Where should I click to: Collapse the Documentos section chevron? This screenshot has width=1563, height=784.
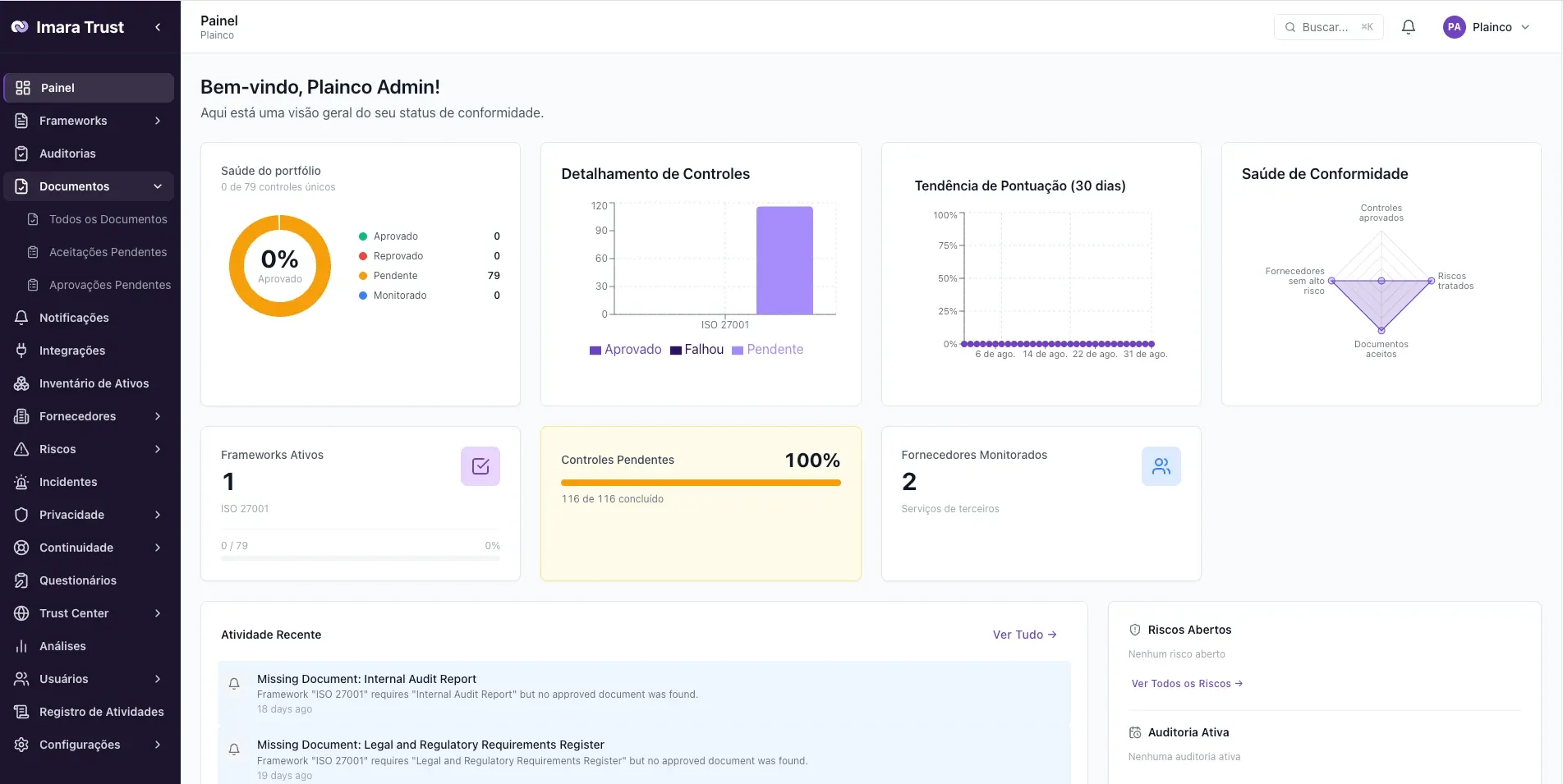coord(158,186)
